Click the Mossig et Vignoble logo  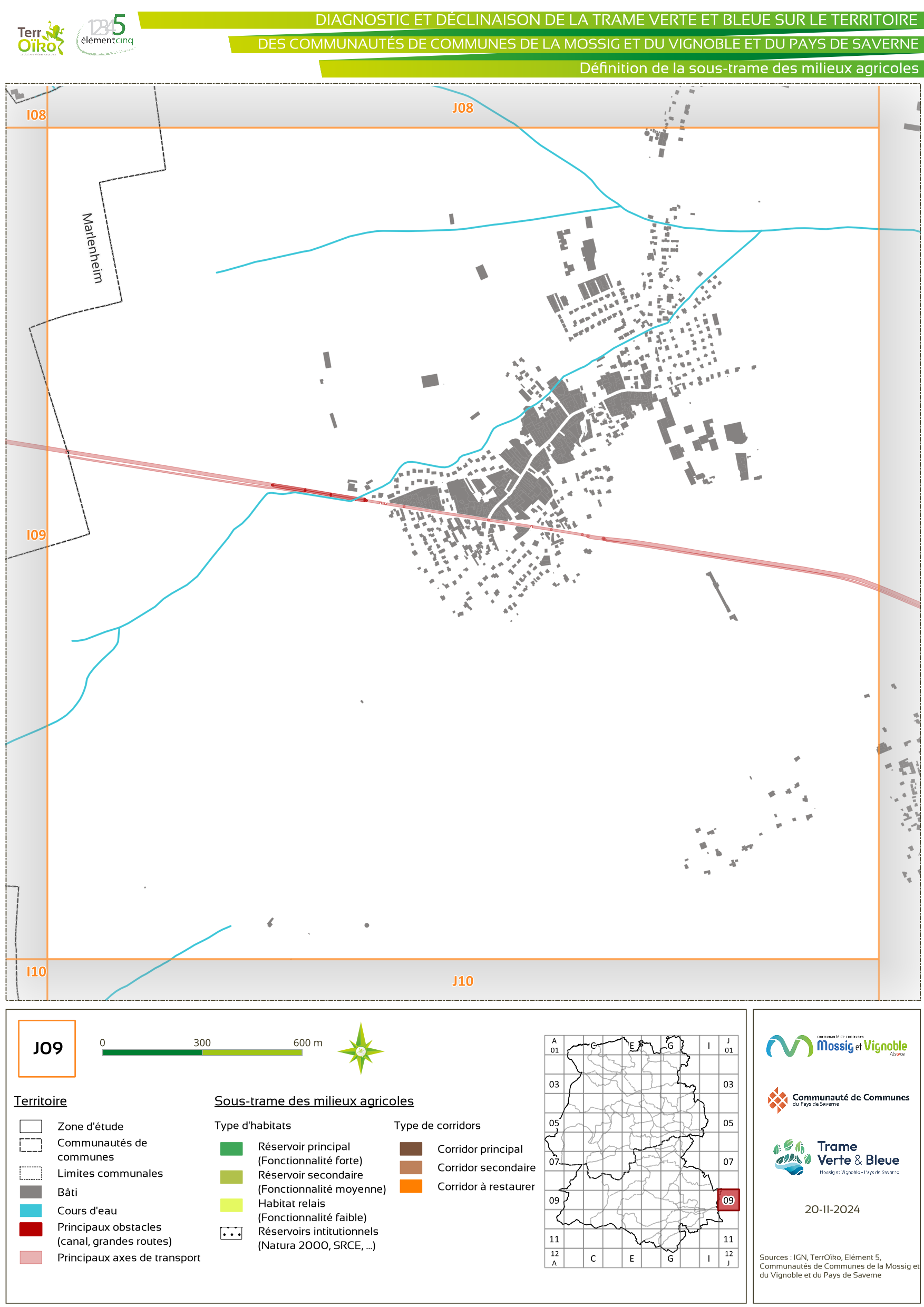pyautogui.click(x=836, y=1046)
